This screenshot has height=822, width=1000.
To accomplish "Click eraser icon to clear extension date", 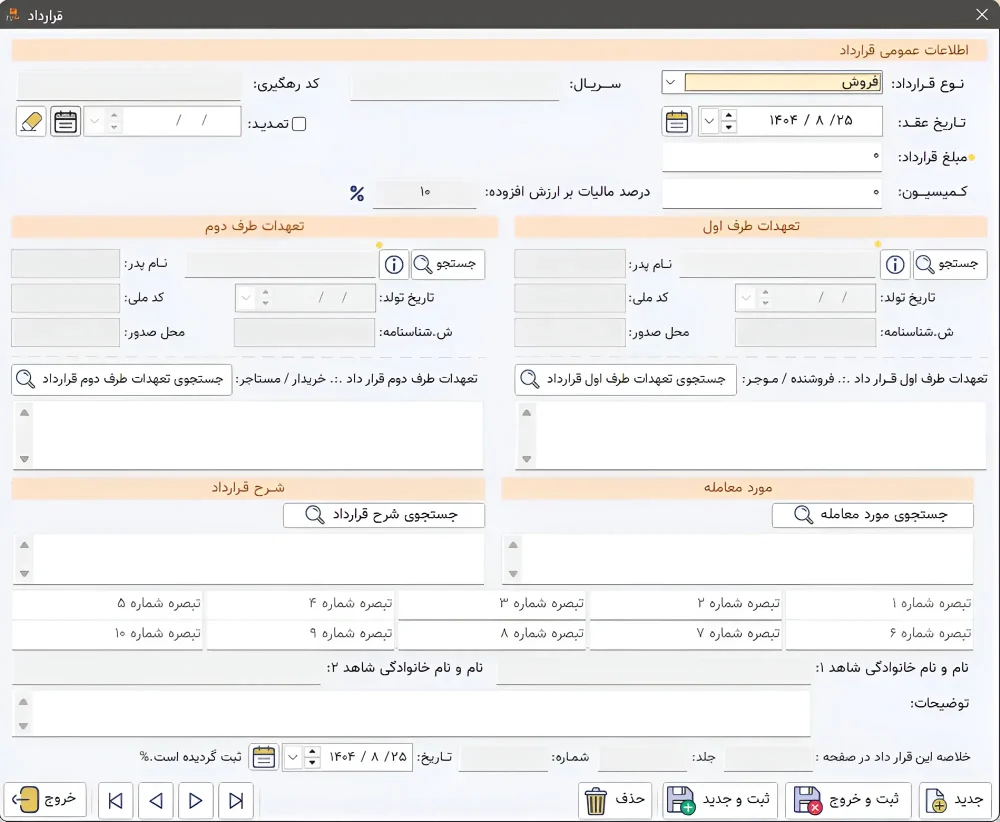I will (x=31, y=121).
